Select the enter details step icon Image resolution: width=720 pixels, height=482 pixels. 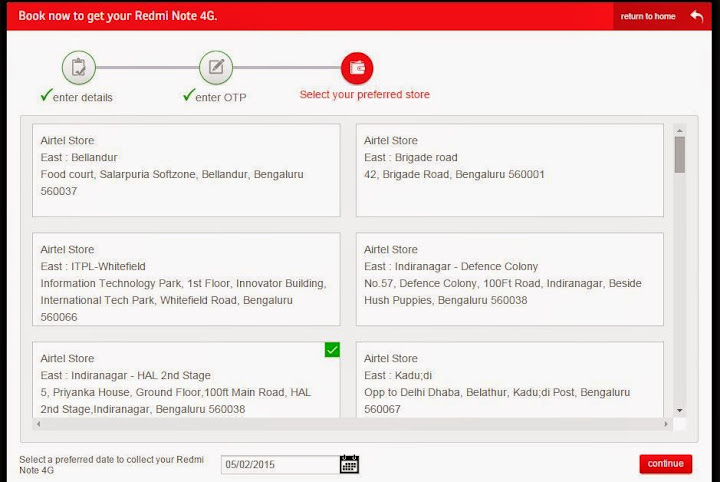(x=79, y=67)
